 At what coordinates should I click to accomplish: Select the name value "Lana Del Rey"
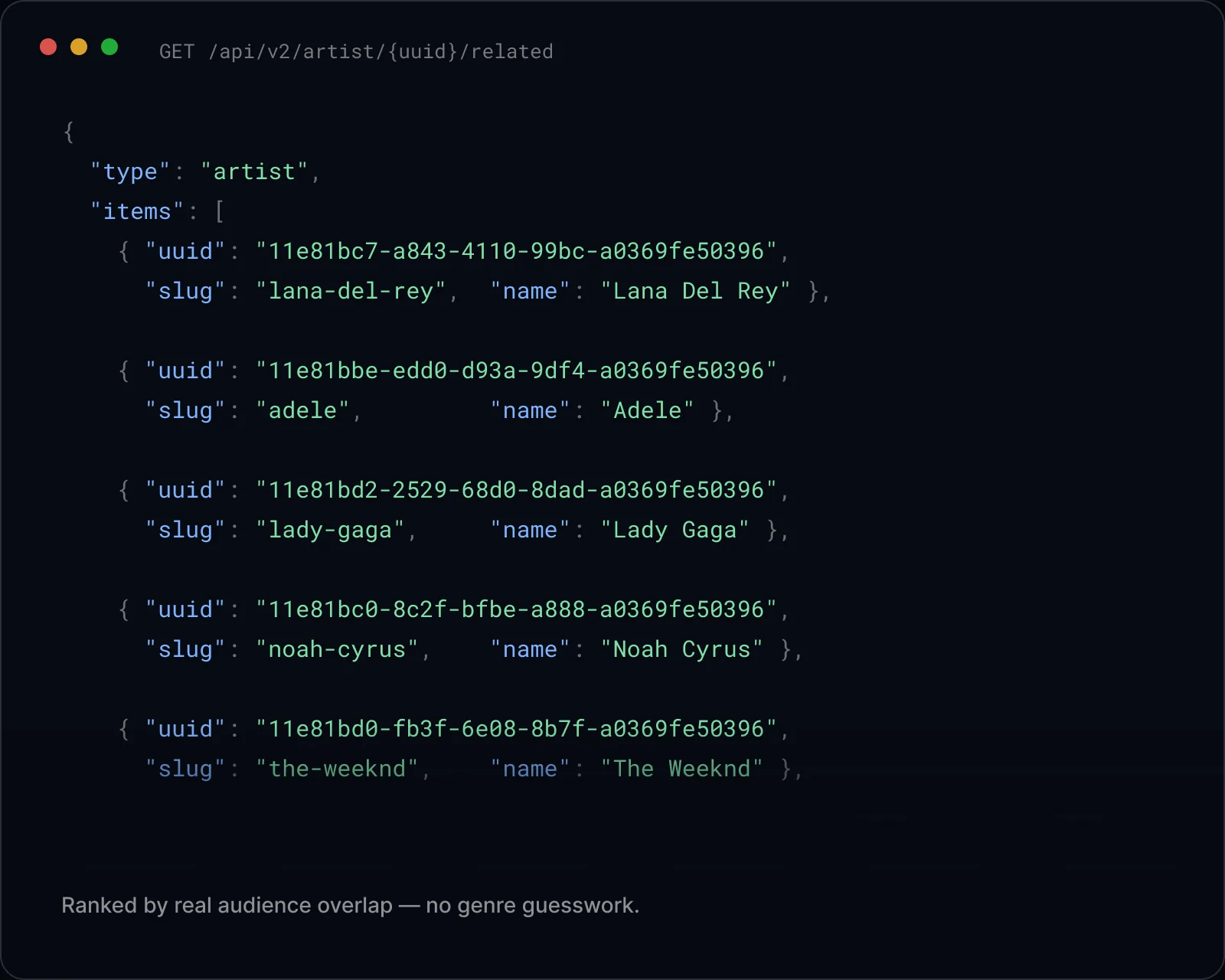click(x=695, y=291)
